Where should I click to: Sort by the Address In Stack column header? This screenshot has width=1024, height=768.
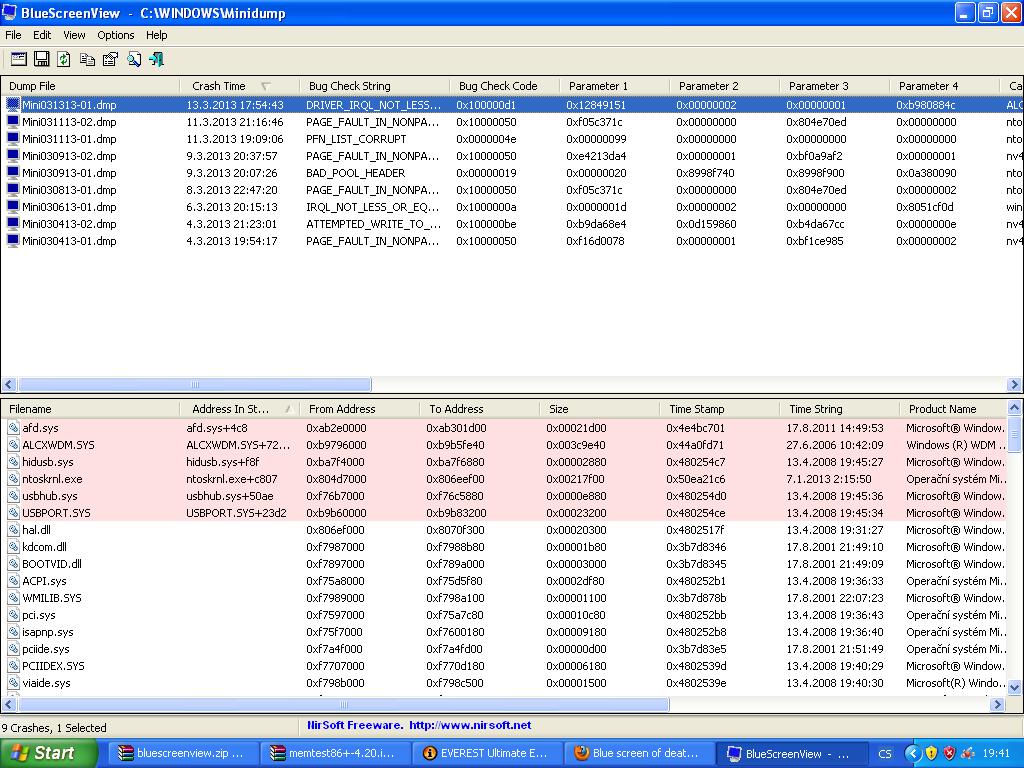tap(231, 409)
